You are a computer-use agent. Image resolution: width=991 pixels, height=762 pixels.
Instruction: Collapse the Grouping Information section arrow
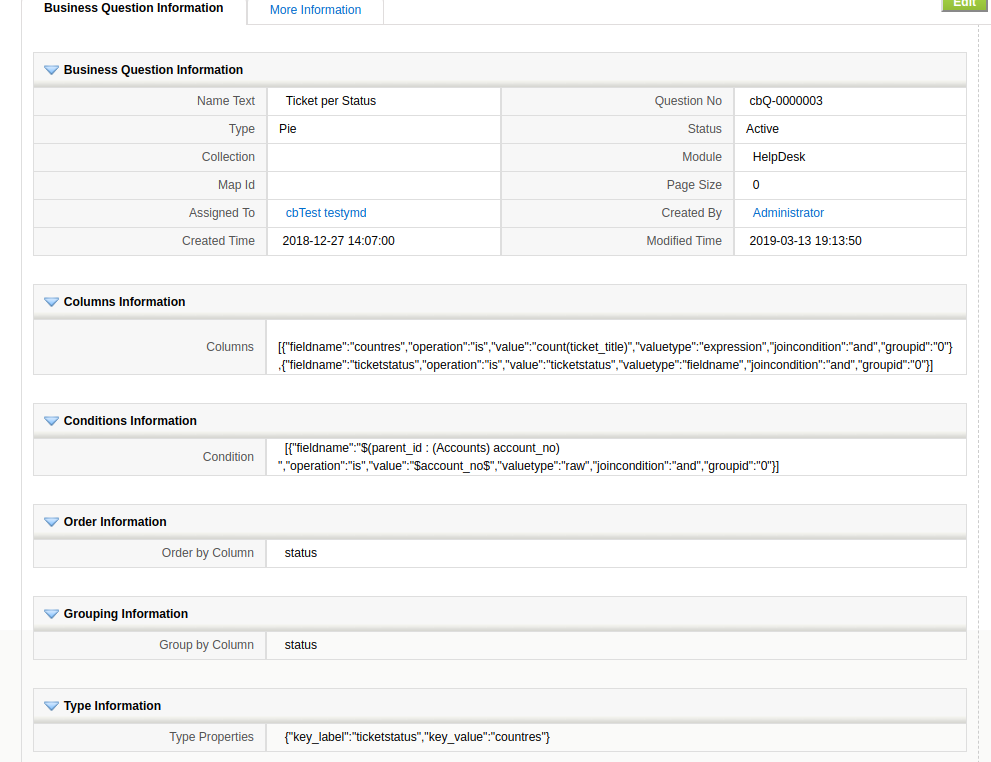[51, 614]
